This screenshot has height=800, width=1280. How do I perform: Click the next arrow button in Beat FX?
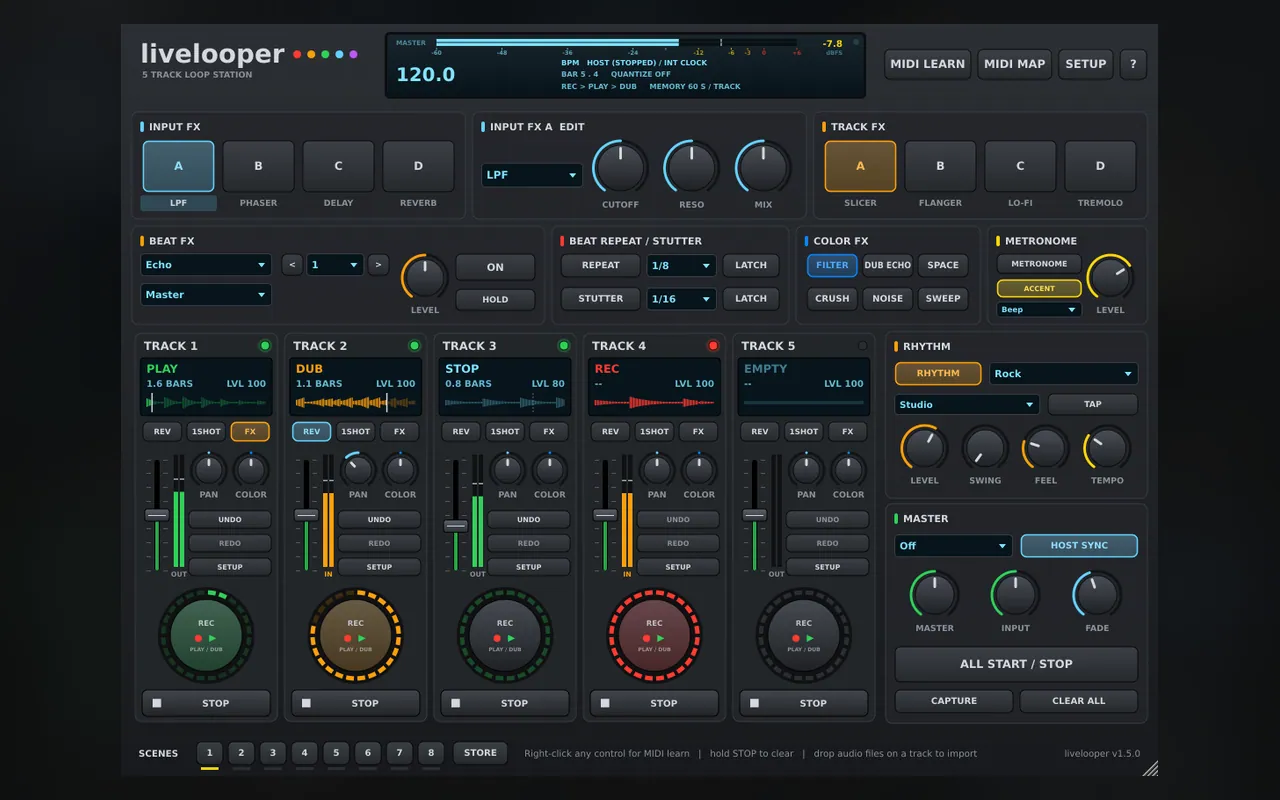click(x=378, y=265)
